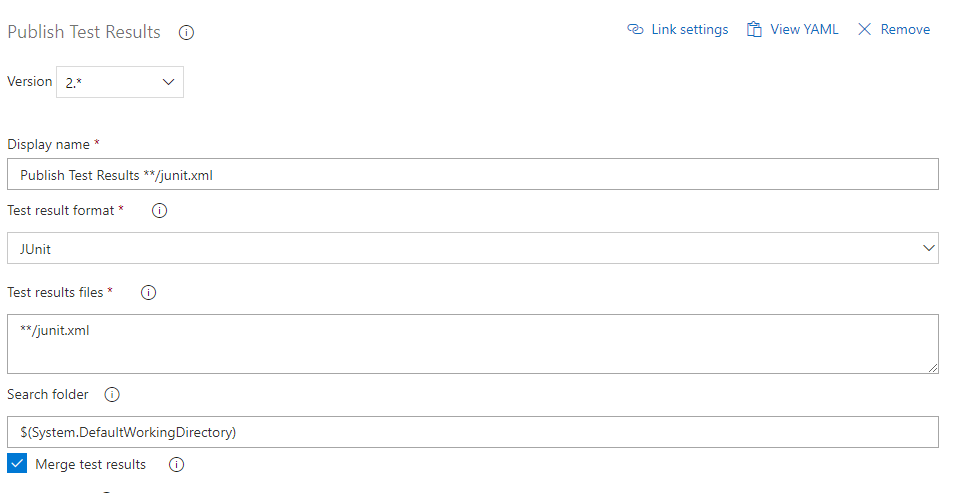Focus the Display name text field
Viewport: 954px width, 493px height.
click(472, 175)
